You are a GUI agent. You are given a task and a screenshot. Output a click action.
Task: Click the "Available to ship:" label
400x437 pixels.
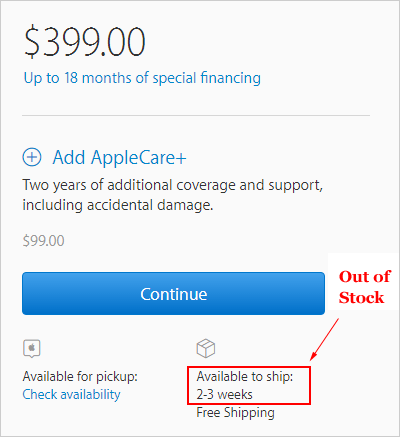click(245, 376)
